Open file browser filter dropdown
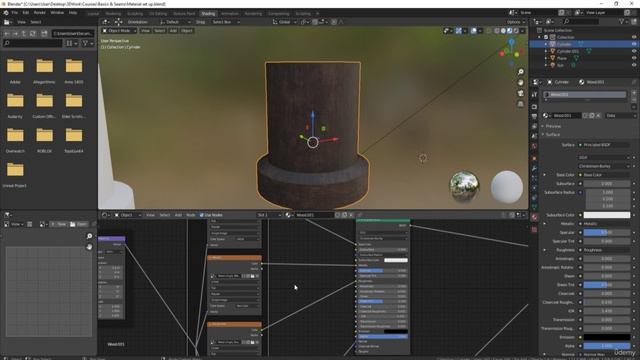Screen dimensions: 640x360 [x=88, y=43]
